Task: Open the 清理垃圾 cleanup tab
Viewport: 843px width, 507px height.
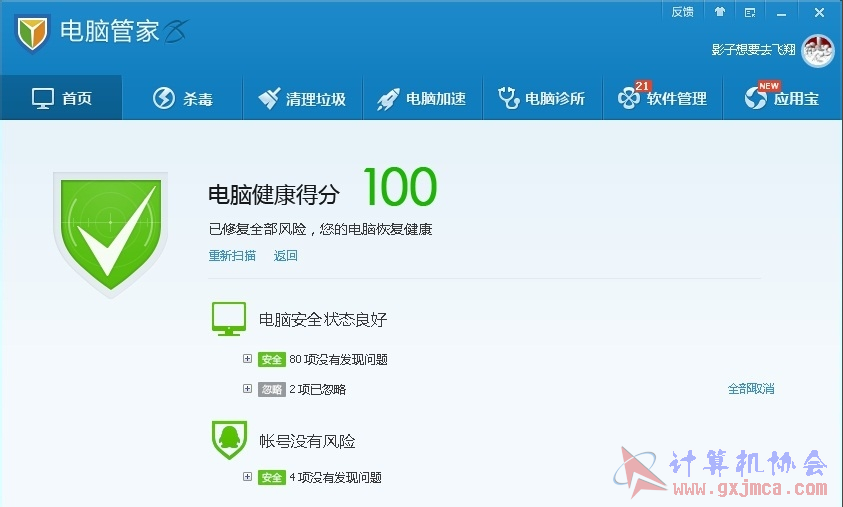Action: (303, 98)
